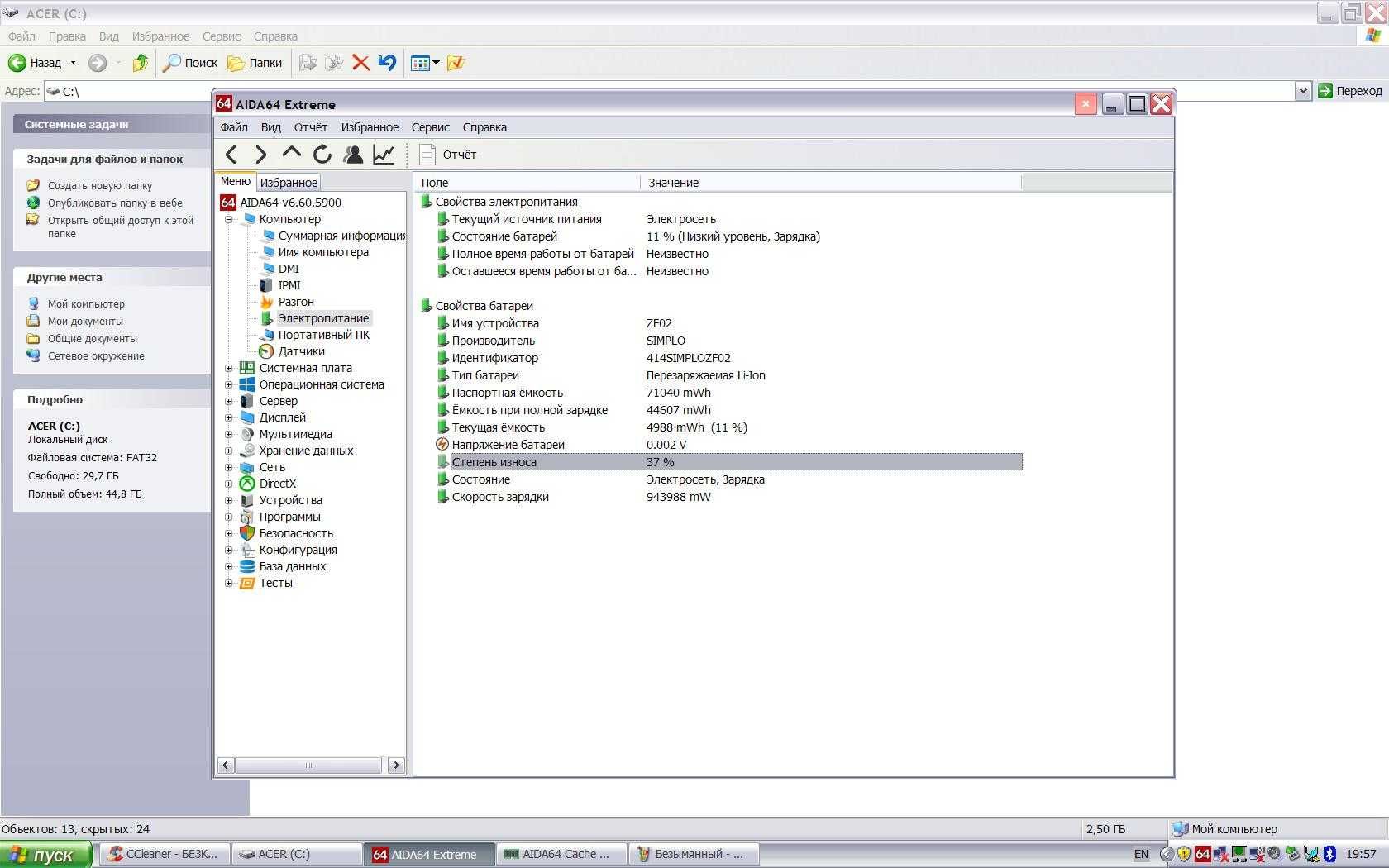Click the Программы tree icon
This screenshot has width=1389, height=868.
[247, 517]
